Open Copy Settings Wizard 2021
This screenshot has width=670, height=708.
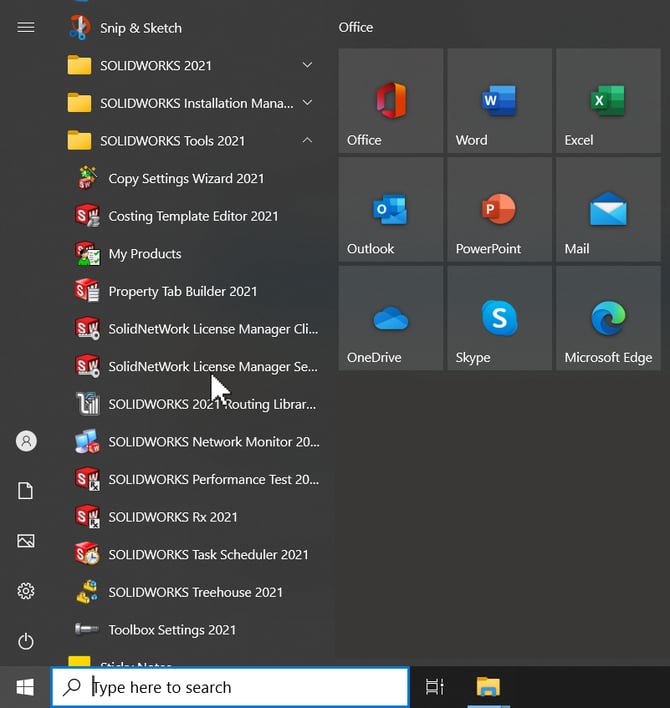click(186, 179)
